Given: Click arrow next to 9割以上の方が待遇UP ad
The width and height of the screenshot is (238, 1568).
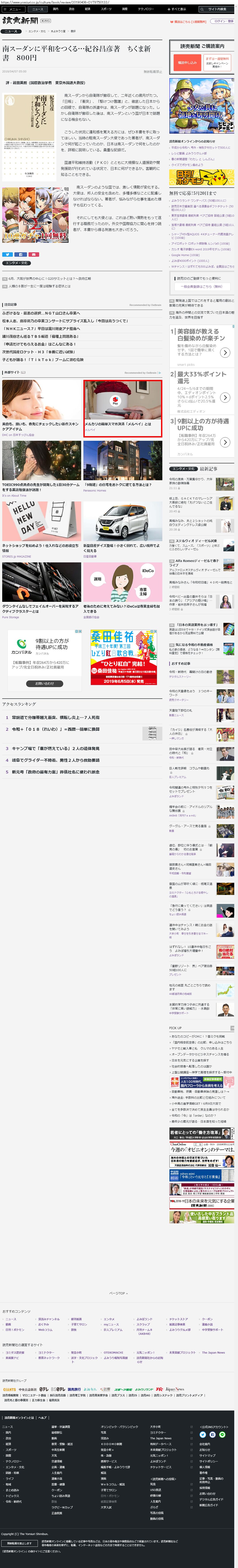Looking at the screenshot, I should click(x=225, y=443).
